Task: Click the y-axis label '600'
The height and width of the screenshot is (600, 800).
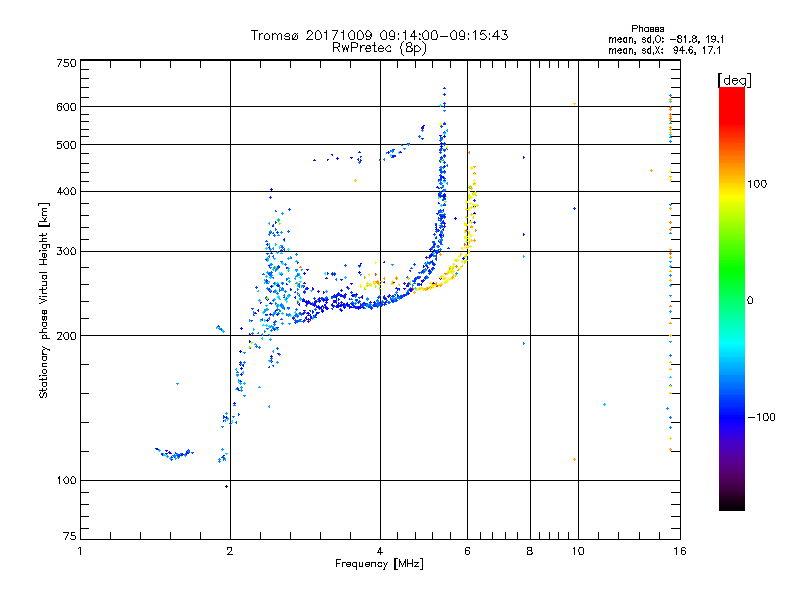Action: [66, 107]
